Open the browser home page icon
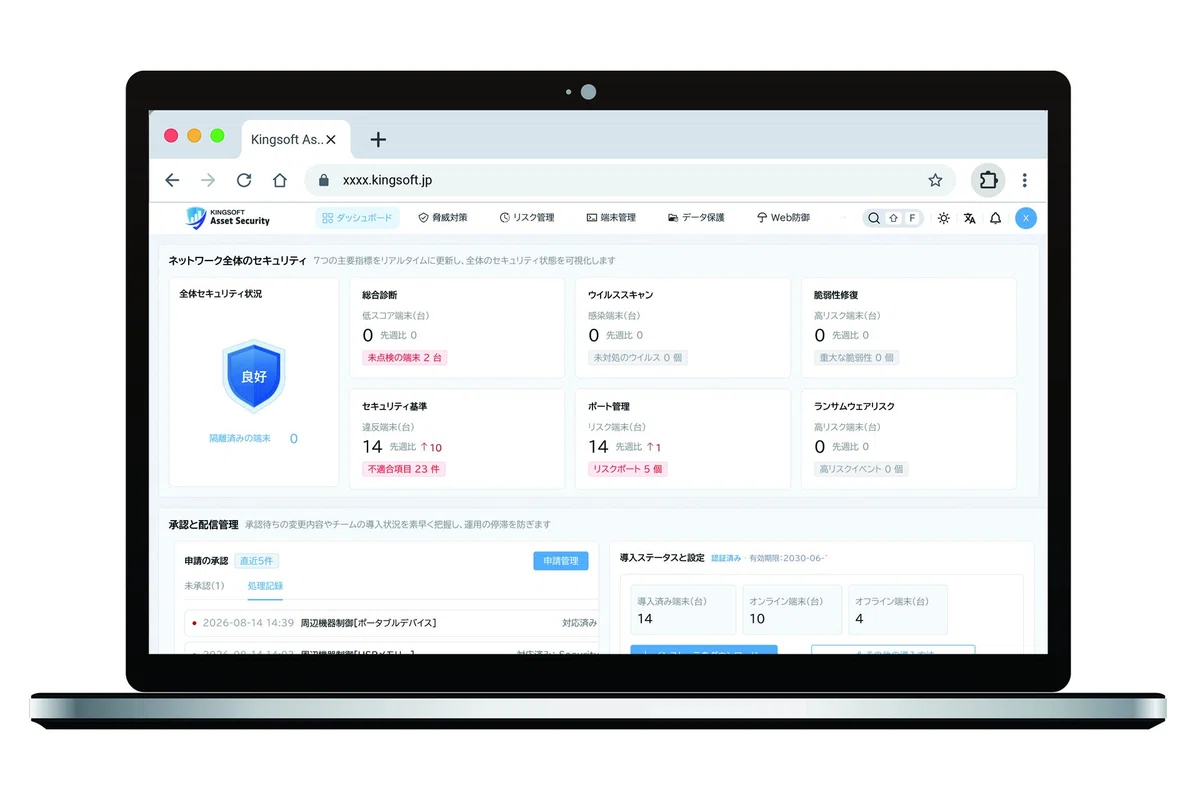 coord(280,180)
